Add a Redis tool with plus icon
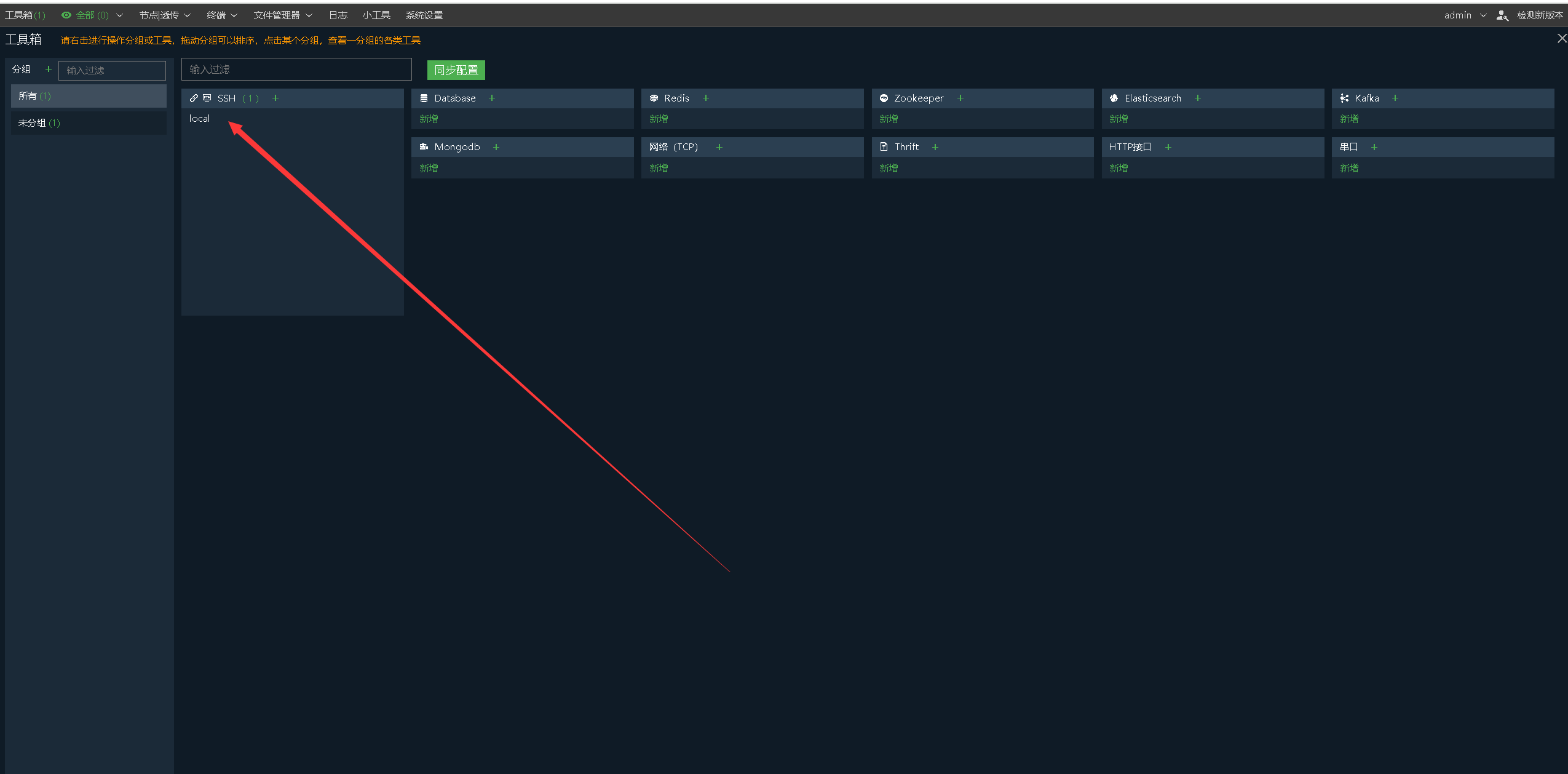The width and height of the screenshot is (1568, 774). coord(706,98)
